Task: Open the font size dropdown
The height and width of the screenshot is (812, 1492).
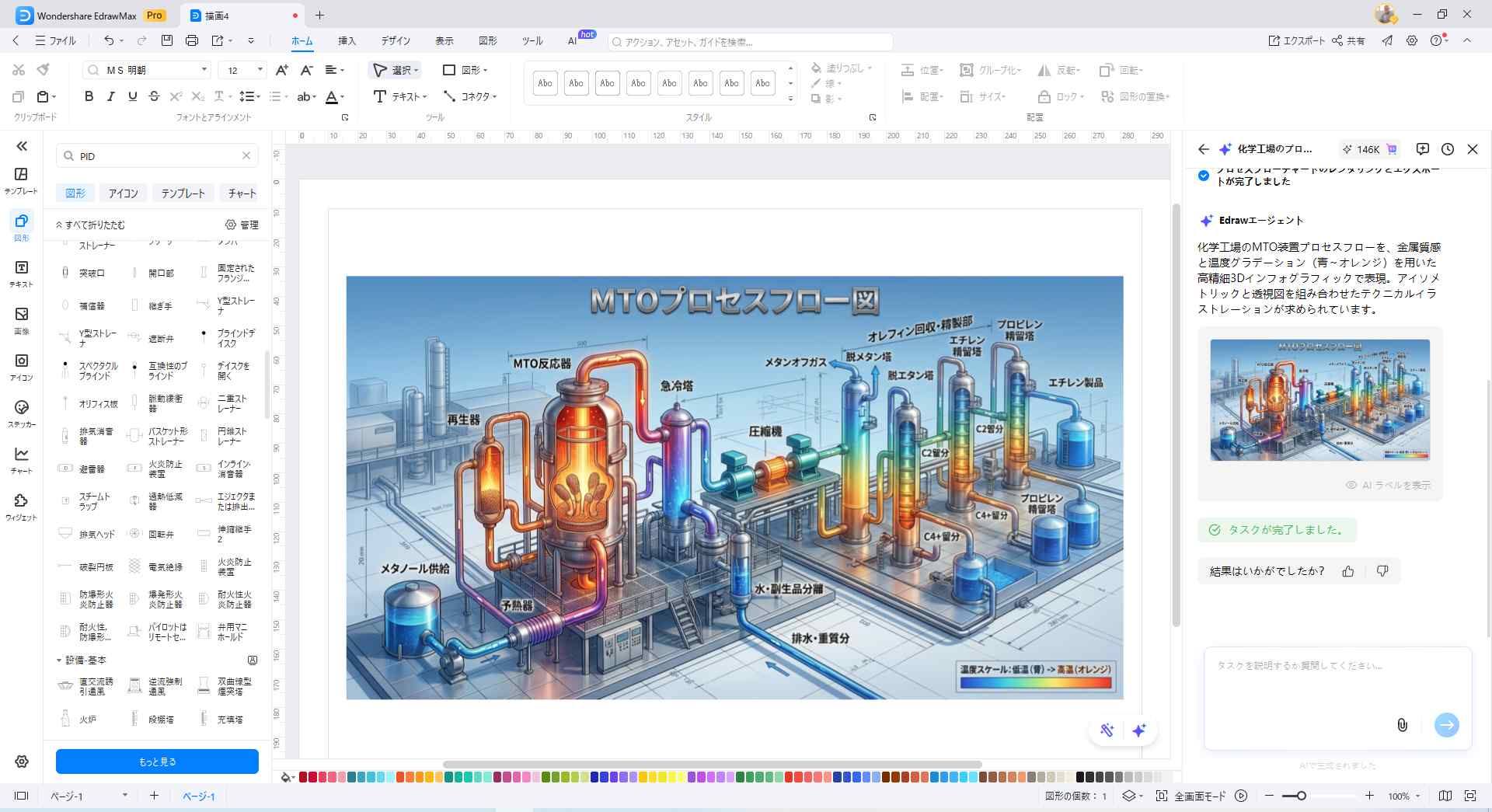Action: (x=260, y=70)
